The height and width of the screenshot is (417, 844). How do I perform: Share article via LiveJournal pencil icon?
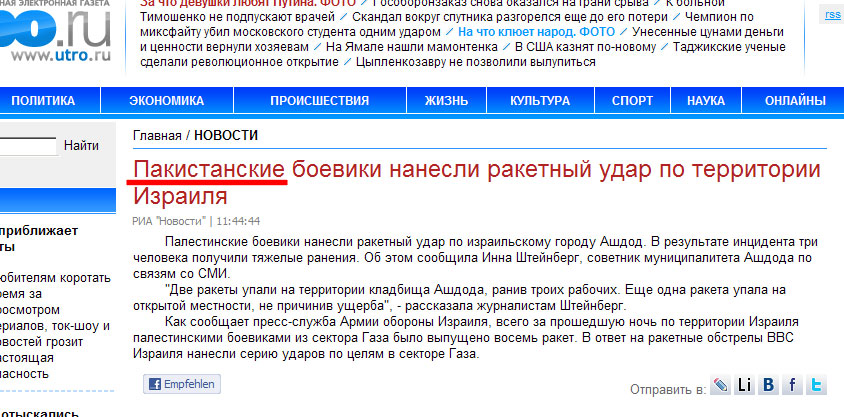(x=720, y=385)
